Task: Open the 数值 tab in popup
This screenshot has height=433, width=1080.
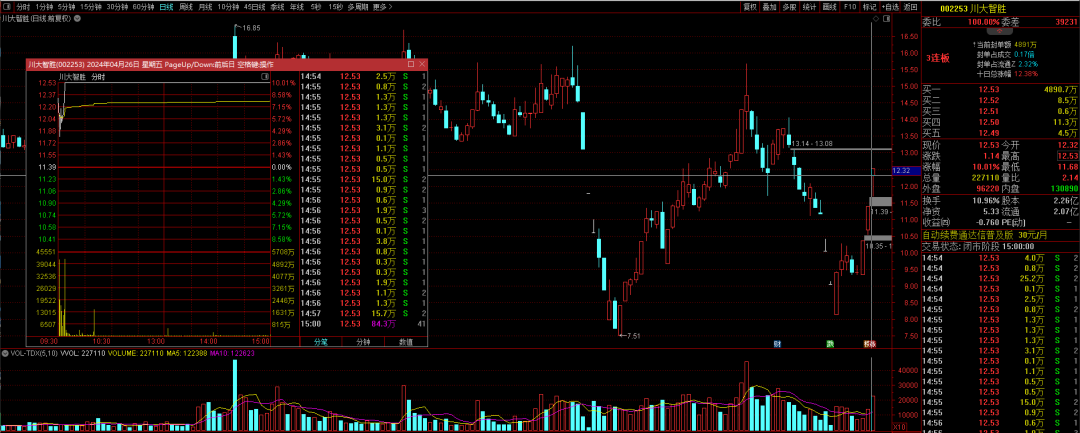Action: pos(406,341)
